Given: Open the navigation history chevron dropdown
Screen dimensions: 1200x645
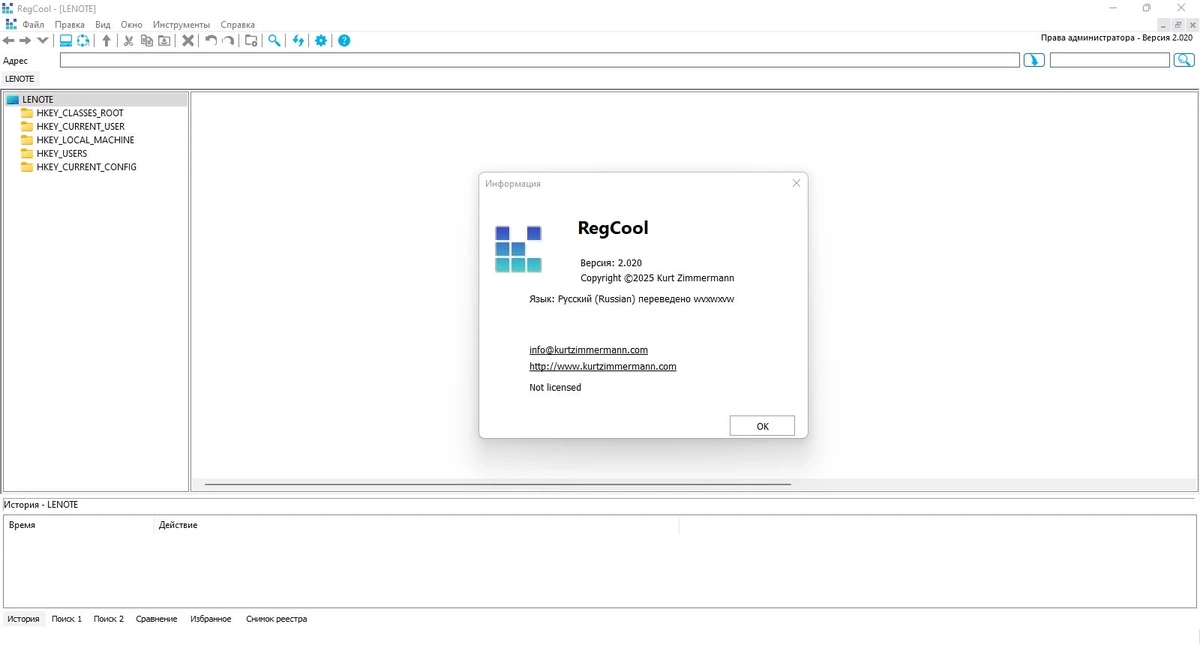Looking at the screenshot, I should [42, 41].
